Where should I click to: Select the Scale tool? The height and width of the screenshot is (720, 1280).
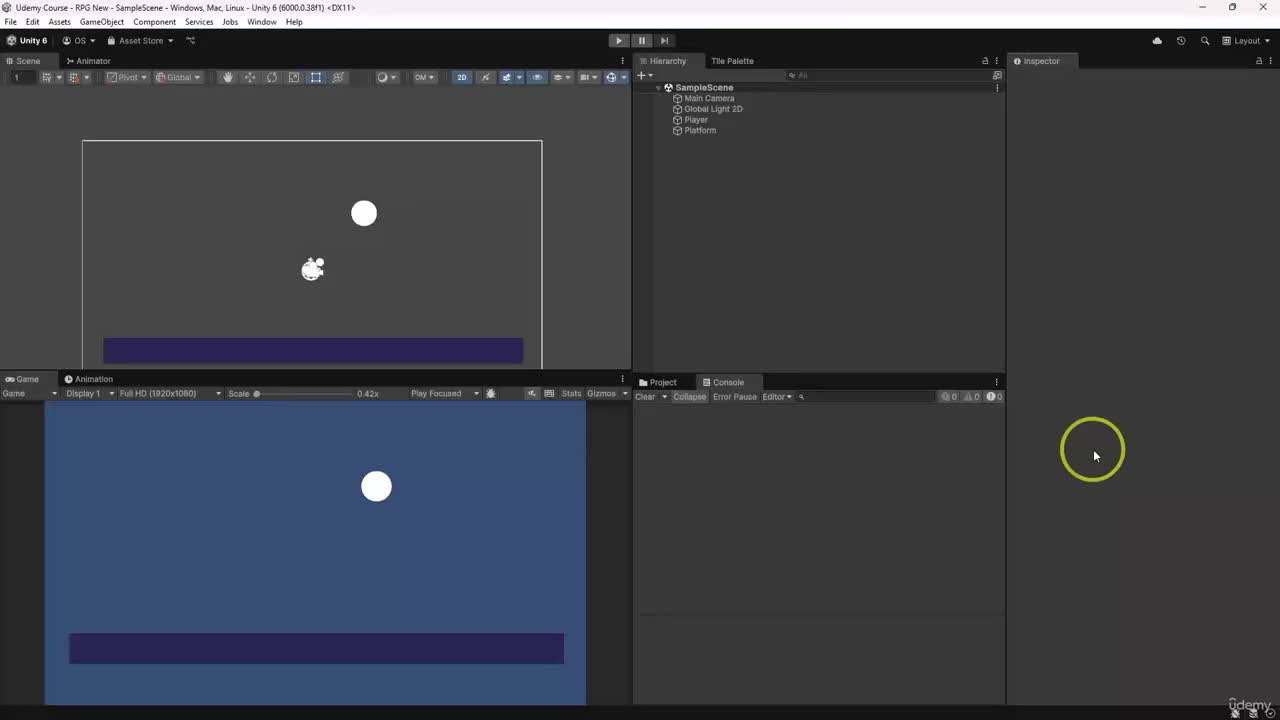(x=293, y=77)
